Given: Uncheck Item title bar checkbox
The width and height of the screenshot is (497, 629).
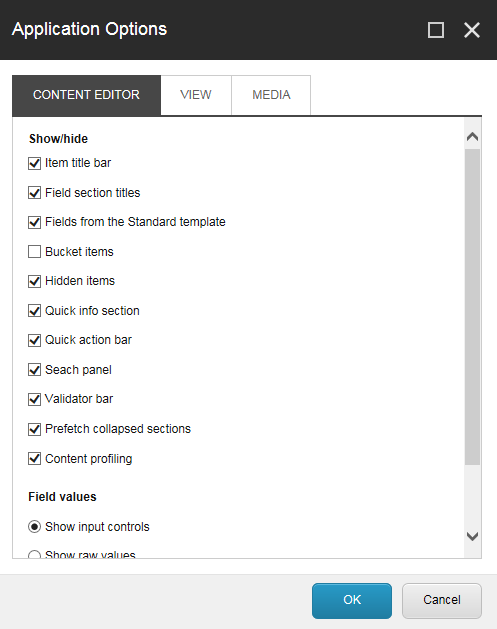Looking at the screenshot, I should 34,163.
